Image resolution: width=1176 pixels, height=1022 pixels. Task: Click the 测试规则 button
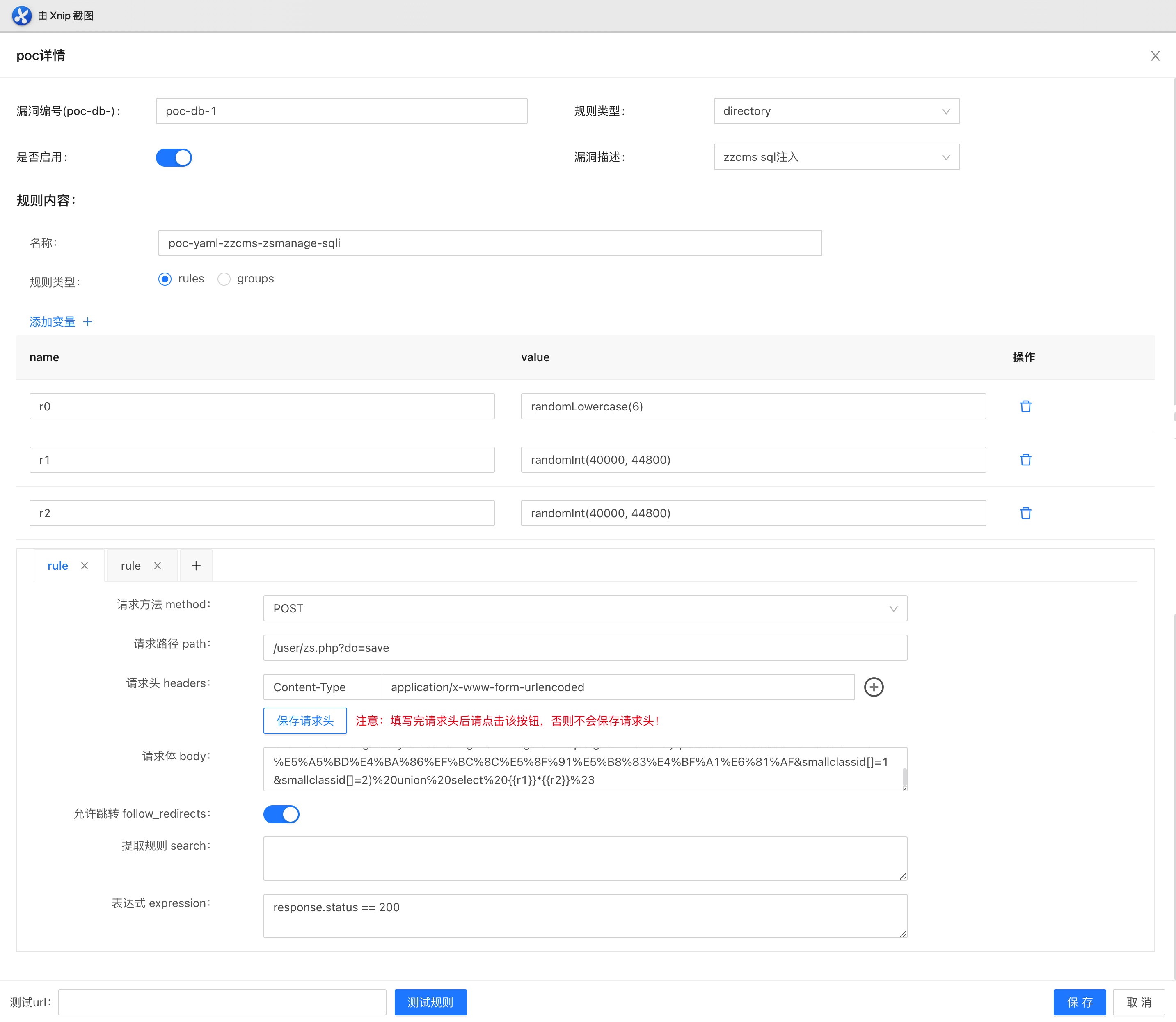click(x=430, y=1002)
